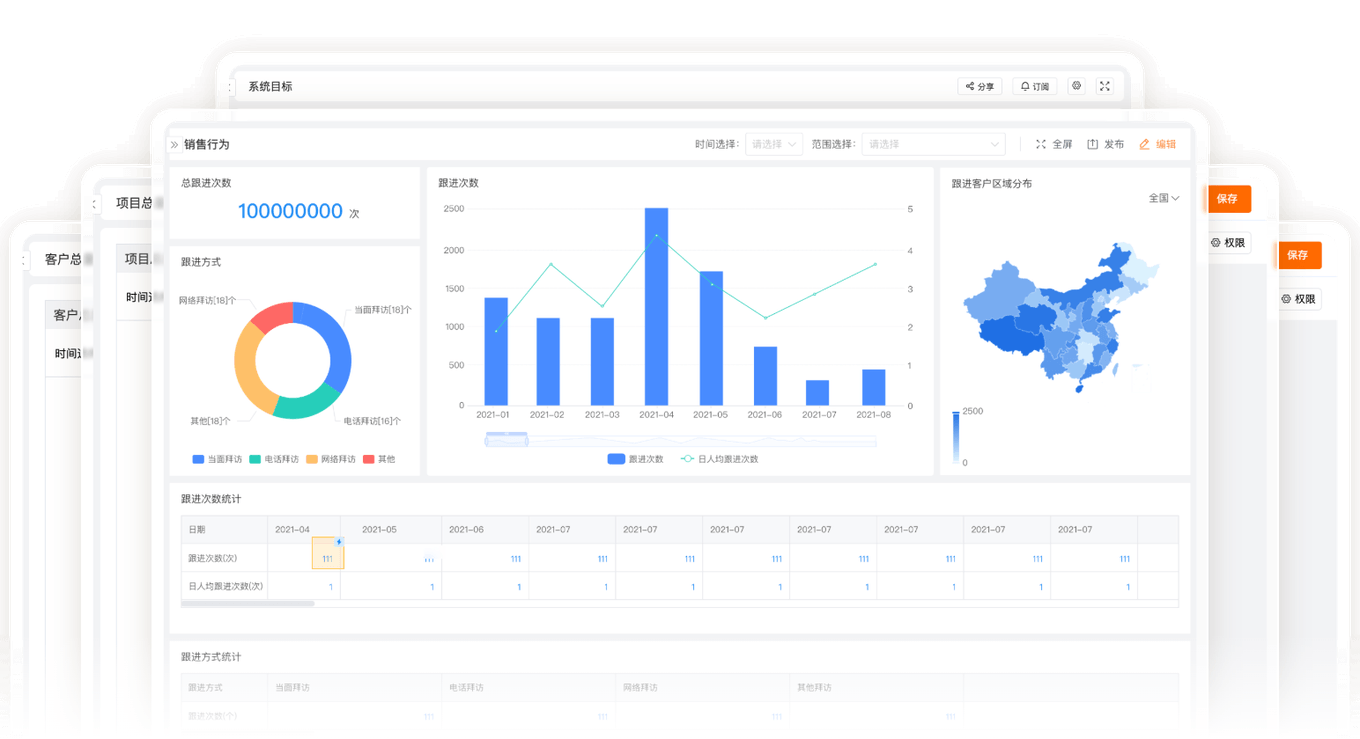This screenshot has width=1360, height=739.
Task: Click the 跟进客户区域分布 panel title
Action: point(992,184)
